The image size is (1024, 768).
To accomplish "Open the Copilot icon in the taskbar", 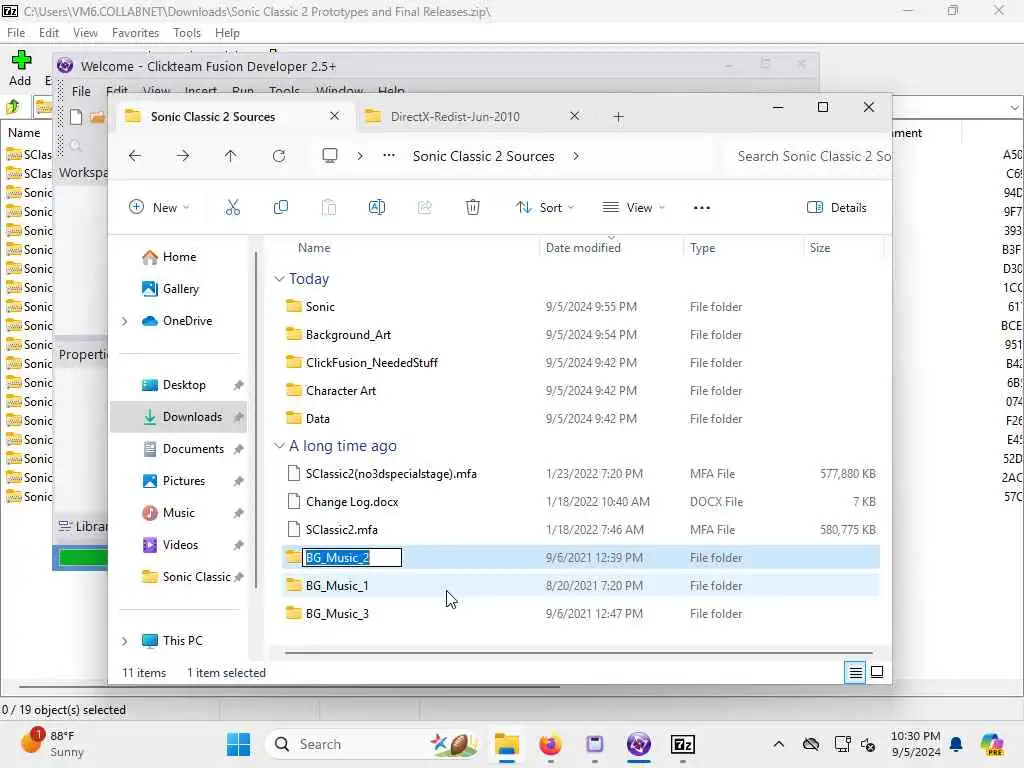I will click(991, 744).
